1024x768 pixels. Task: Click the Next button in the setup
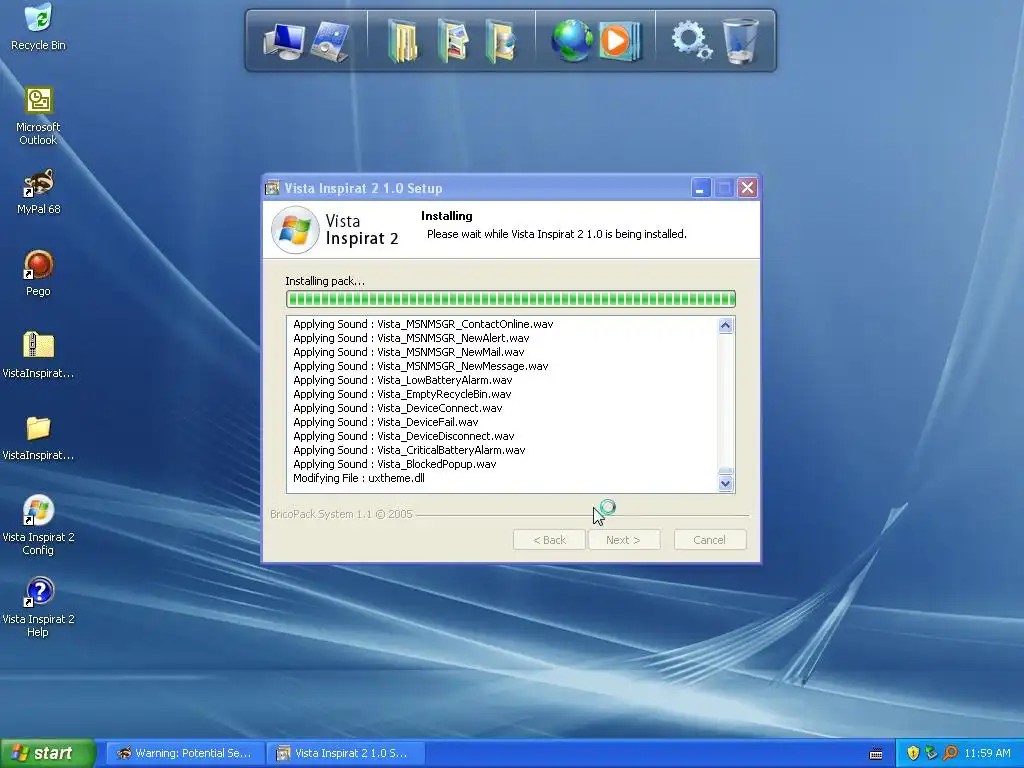624,540
